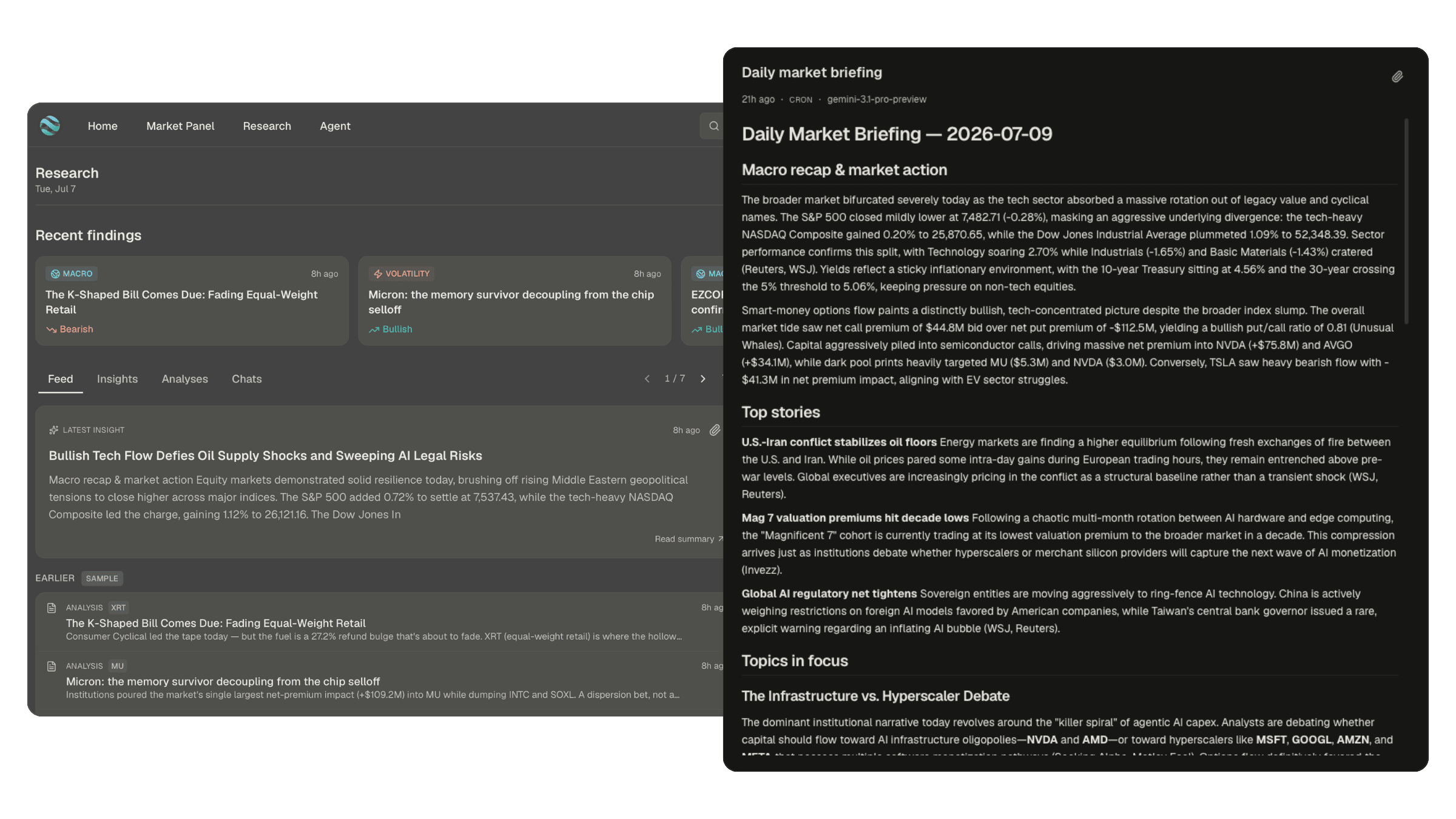This screenshot has width=1456, height=819.
Task: Switch to the Insights tab
Action: [x=117, y=379]
